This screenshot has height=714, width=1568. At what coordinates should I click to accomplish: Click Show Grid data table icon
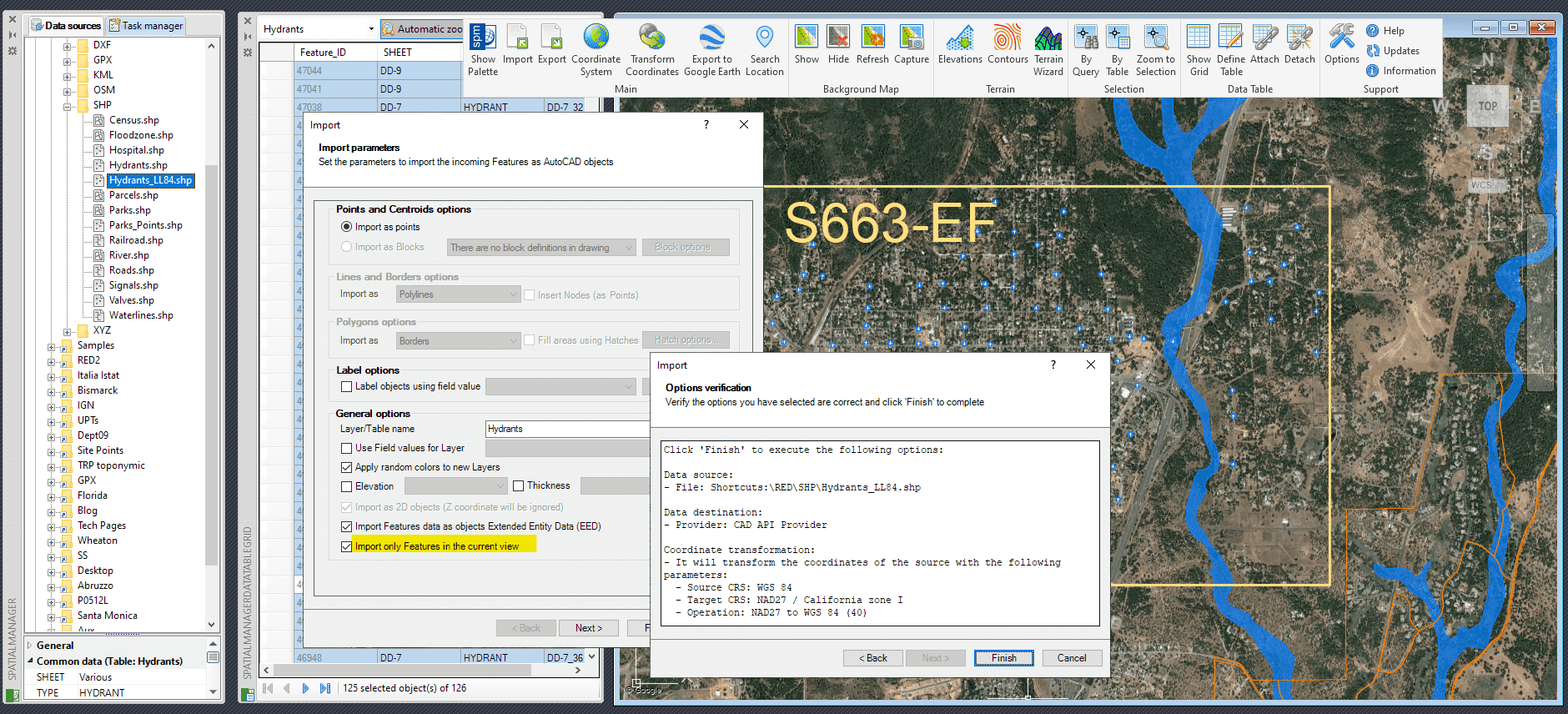[1199, 50]
